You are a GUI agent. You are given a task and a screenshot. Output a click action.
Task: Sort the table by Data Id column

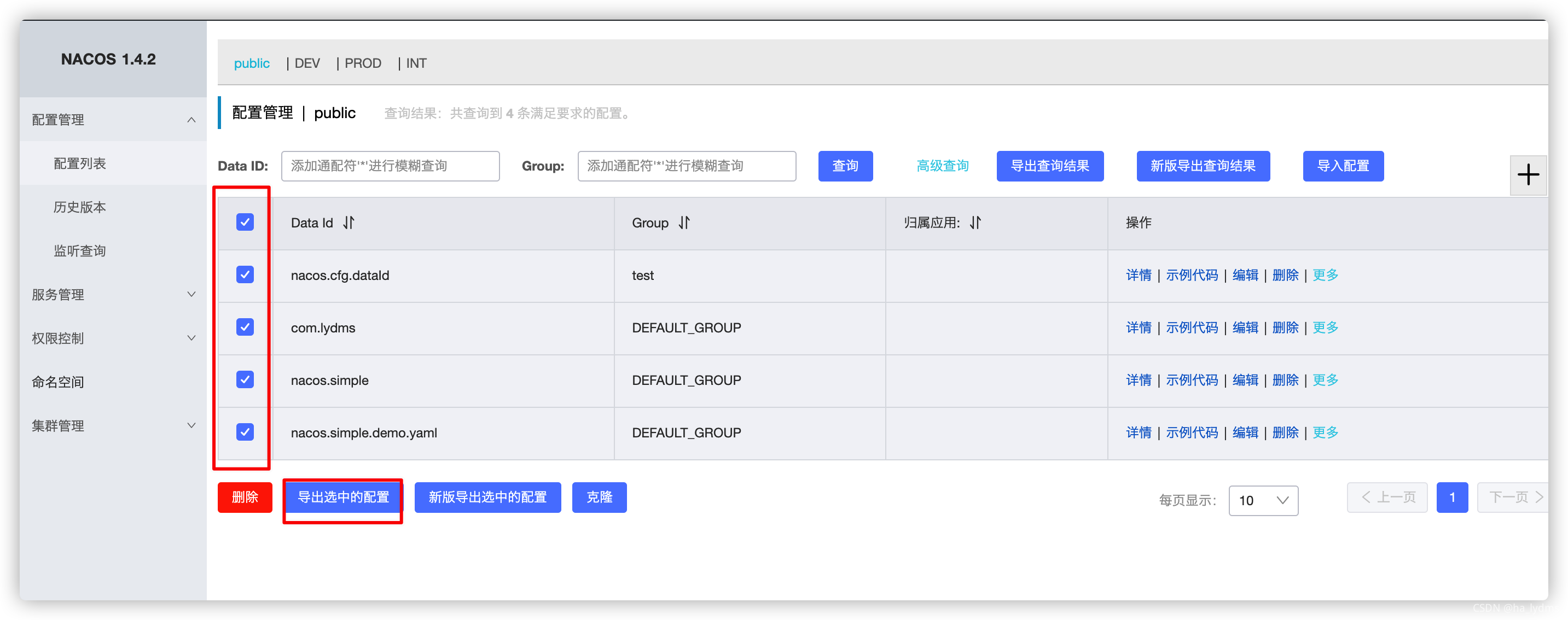coord(348,223)
